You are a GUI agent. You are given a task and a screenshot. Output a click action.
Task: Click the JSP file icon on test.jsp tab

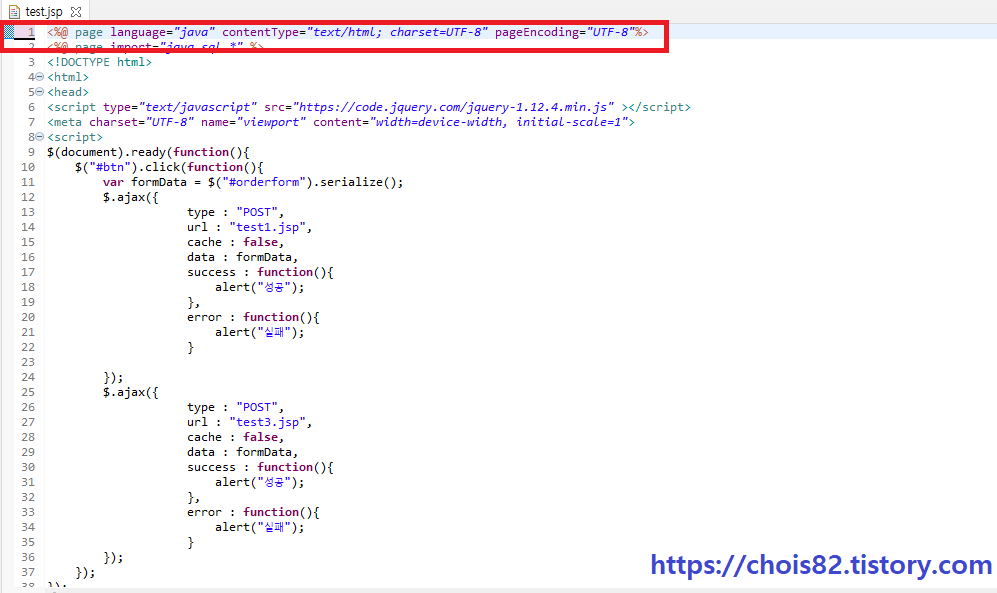(x=14, y=11)
